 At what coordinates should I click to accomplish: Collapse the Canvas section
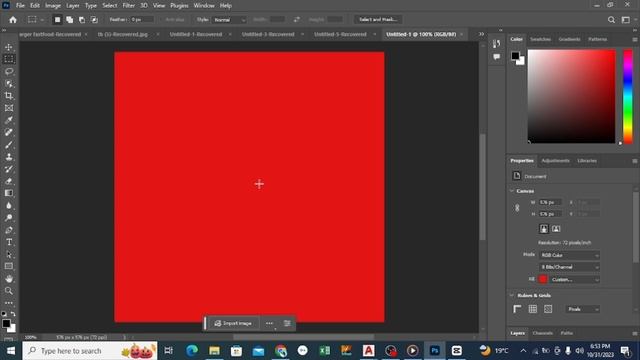tap(512, 191)
